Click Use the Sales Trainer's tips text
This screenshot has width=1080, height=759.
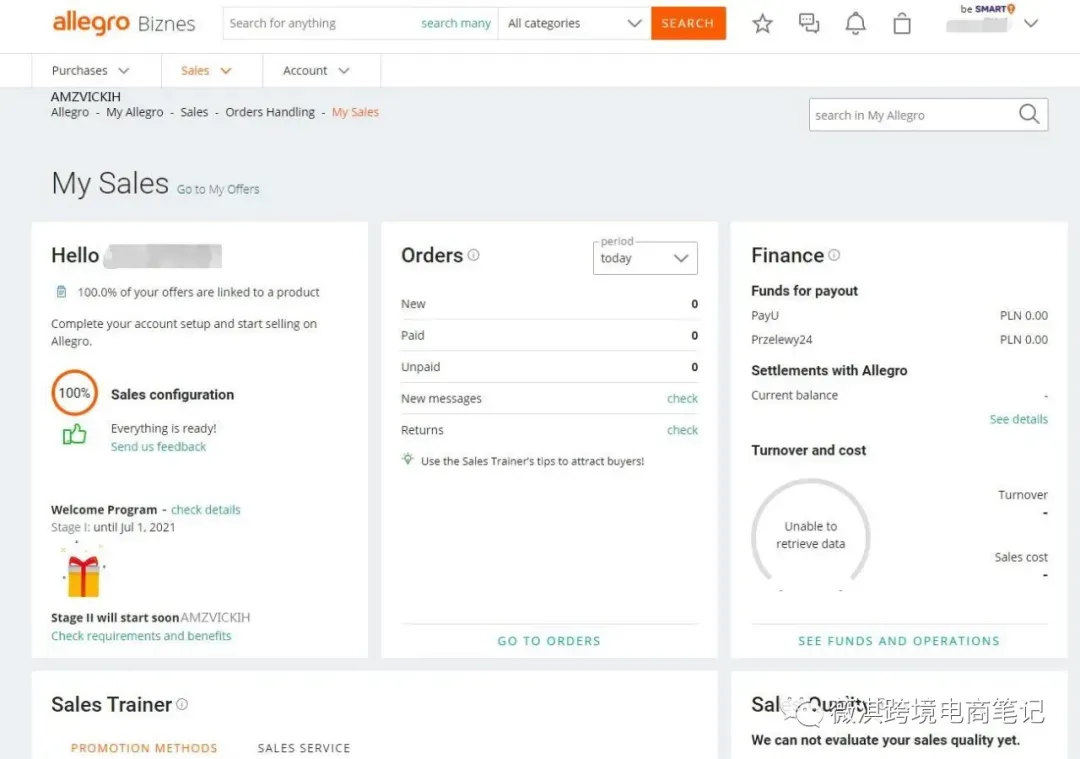click(x=532, y=461)
